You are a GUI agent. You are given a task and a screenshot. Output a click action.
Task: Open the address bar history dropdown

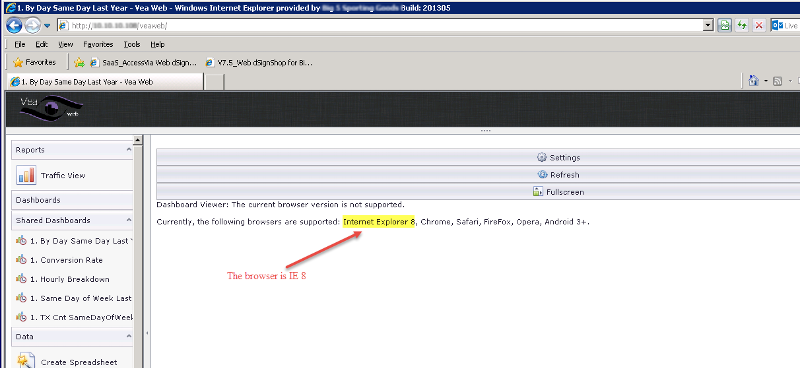(x=708, y=26)
